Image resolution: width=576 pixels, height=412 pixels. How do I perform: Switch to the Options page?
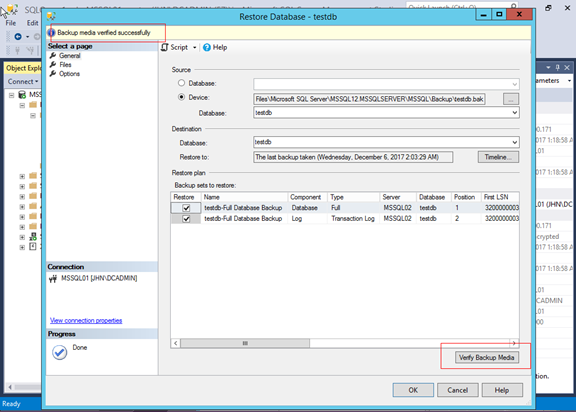[69, 74]
